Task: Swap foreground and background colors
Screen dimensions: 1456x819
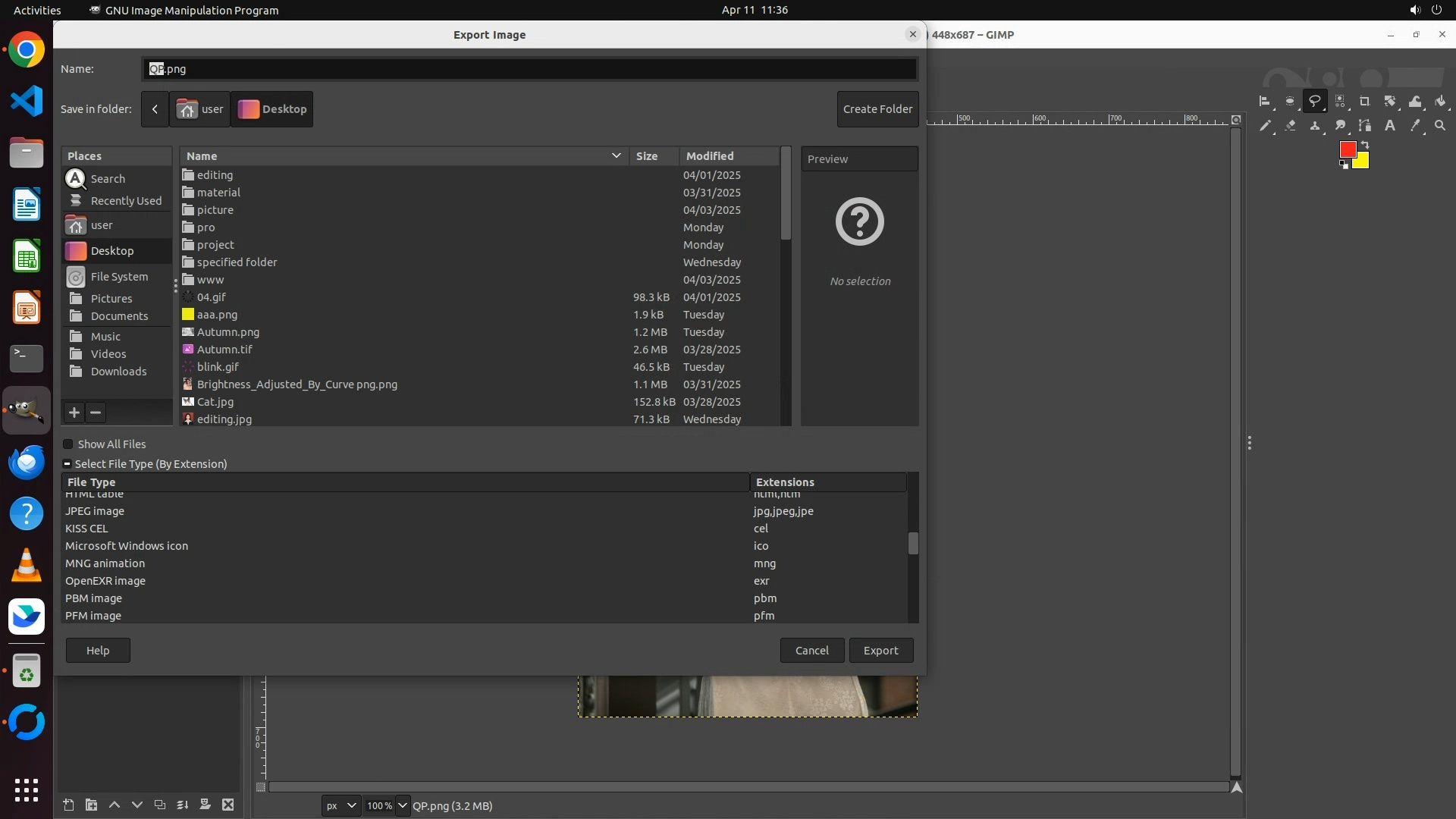Action: point(1365,145)
